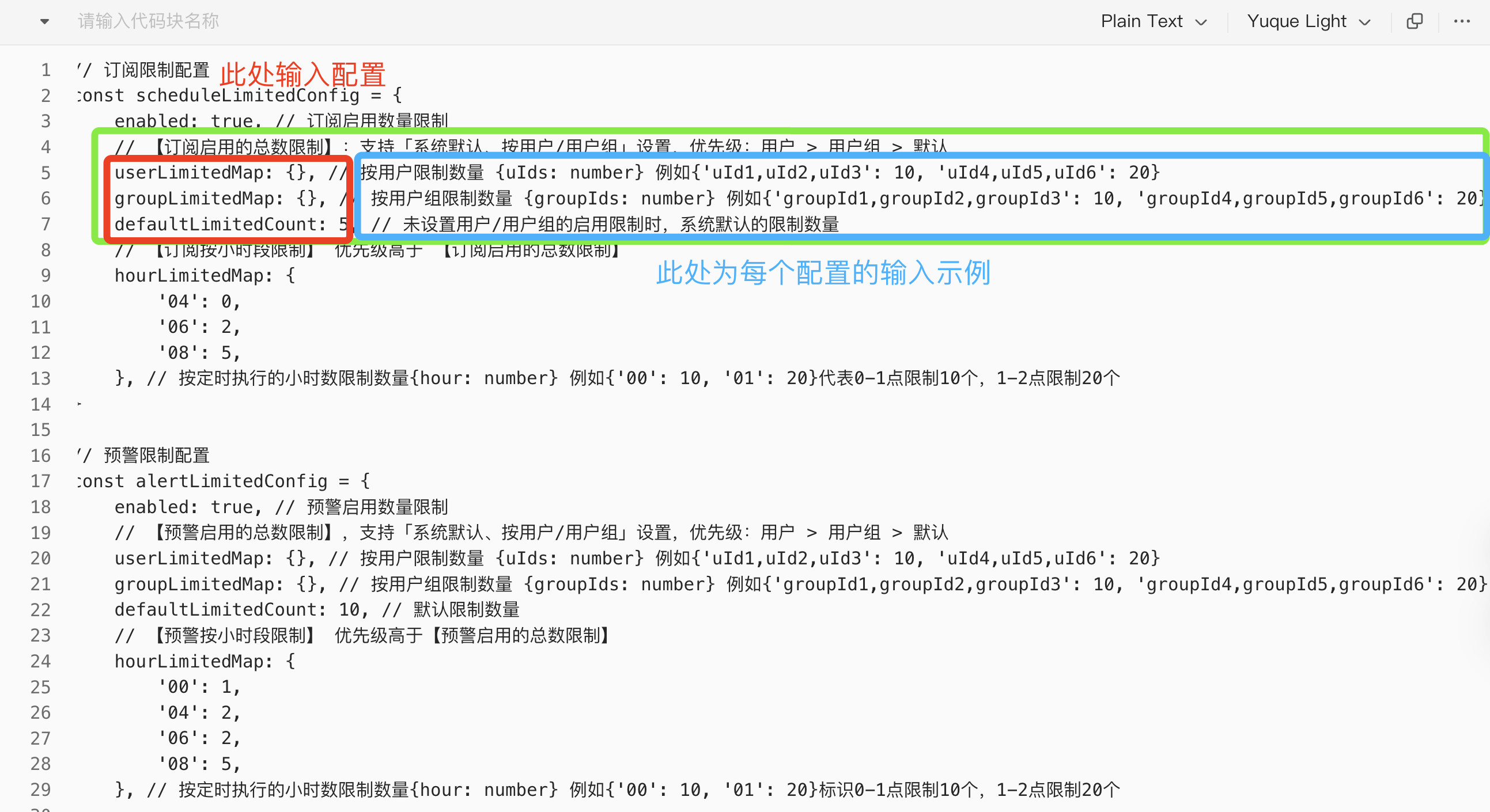
Task: Click the red annotation text 此处输入配置
Action: tap(302, 74)
